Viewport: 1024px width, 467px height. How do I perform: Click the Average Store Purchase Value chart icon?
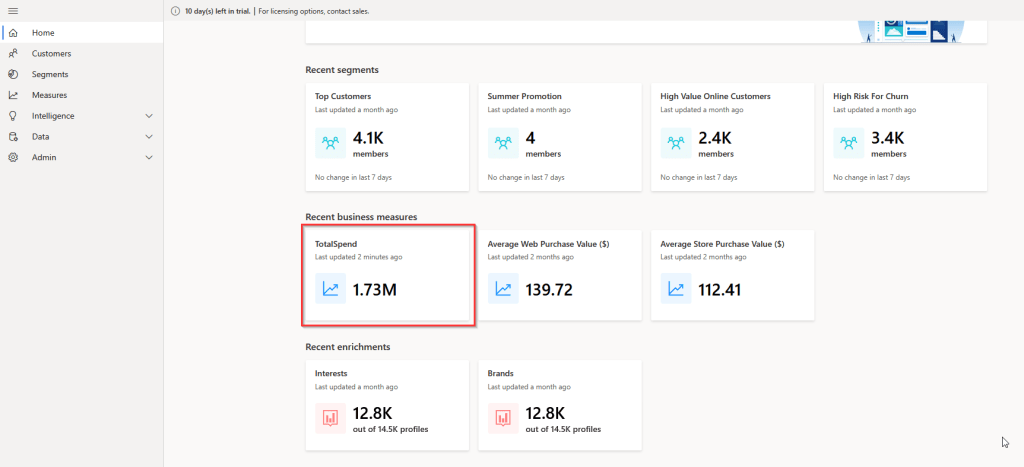(677, 289)
